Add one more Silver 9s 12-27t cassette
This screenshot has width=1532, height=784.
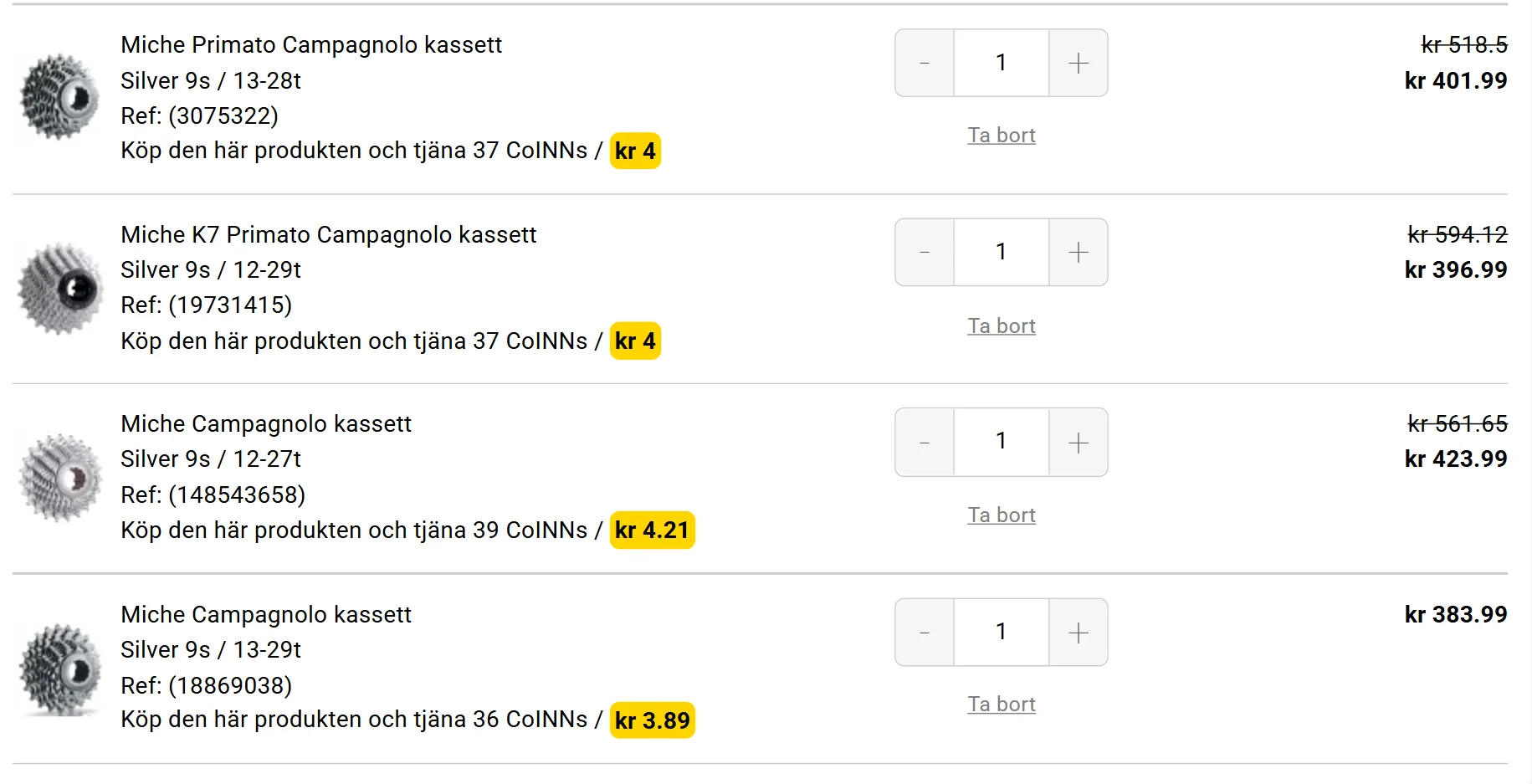click(x=1079, y=442)
